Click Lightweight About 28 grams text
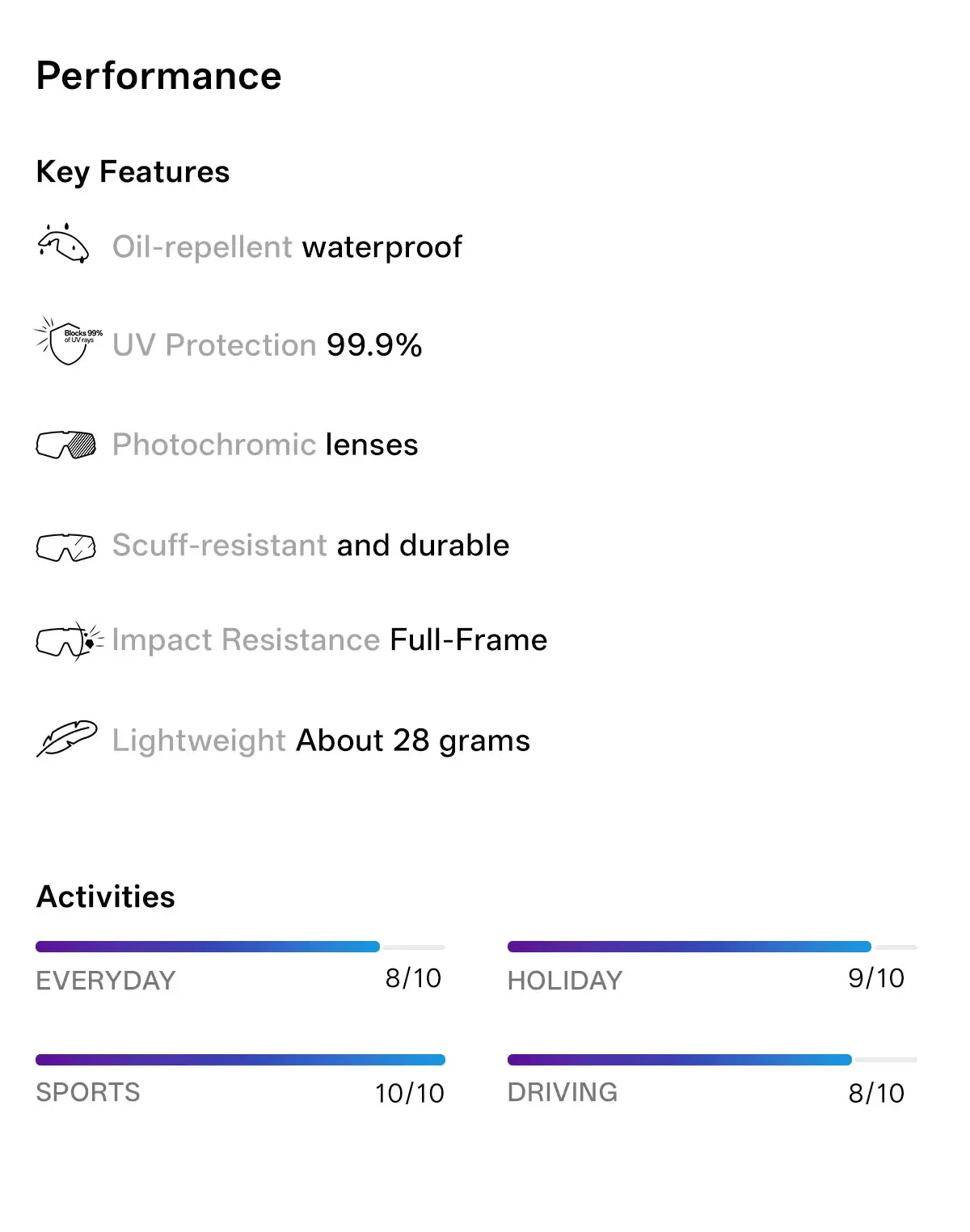This screenshot has width=970, height=1232. coord(321,740)
